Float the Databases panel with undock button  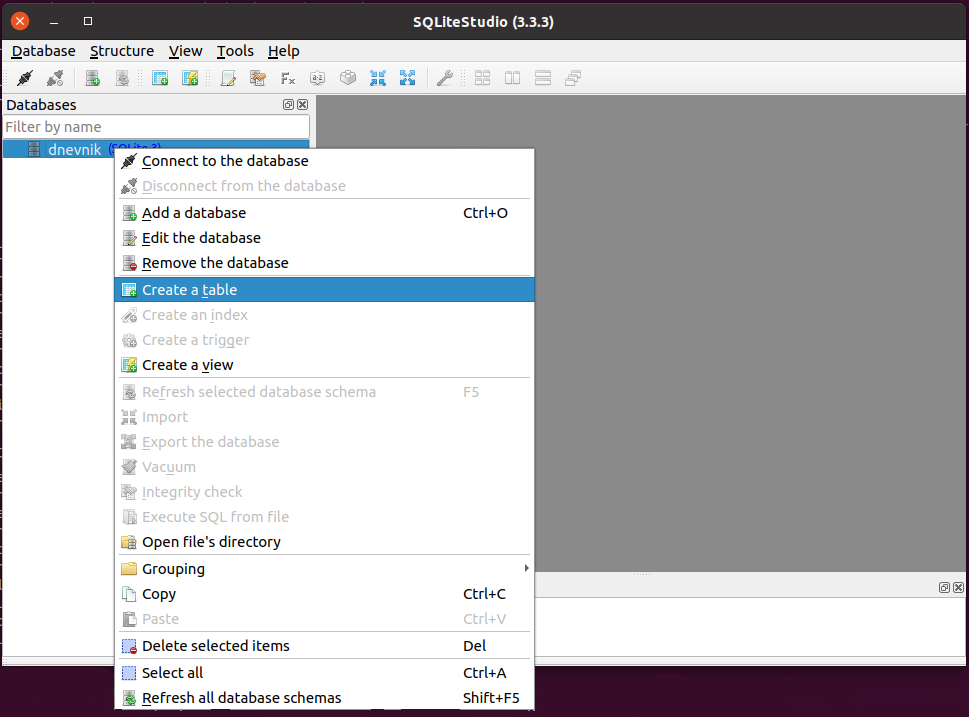(x=288, y=105)
